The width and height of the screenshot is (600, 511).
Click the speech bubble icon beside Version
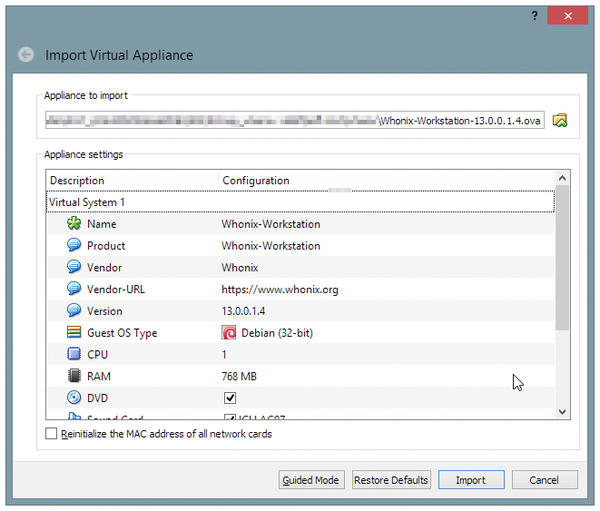point(74,310)
